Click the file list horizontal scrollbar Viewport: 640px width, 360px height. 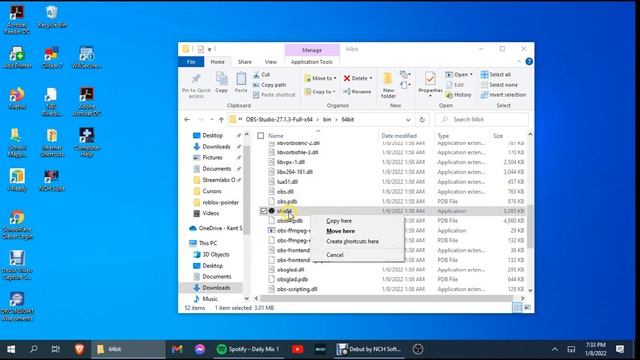point(386,298)
